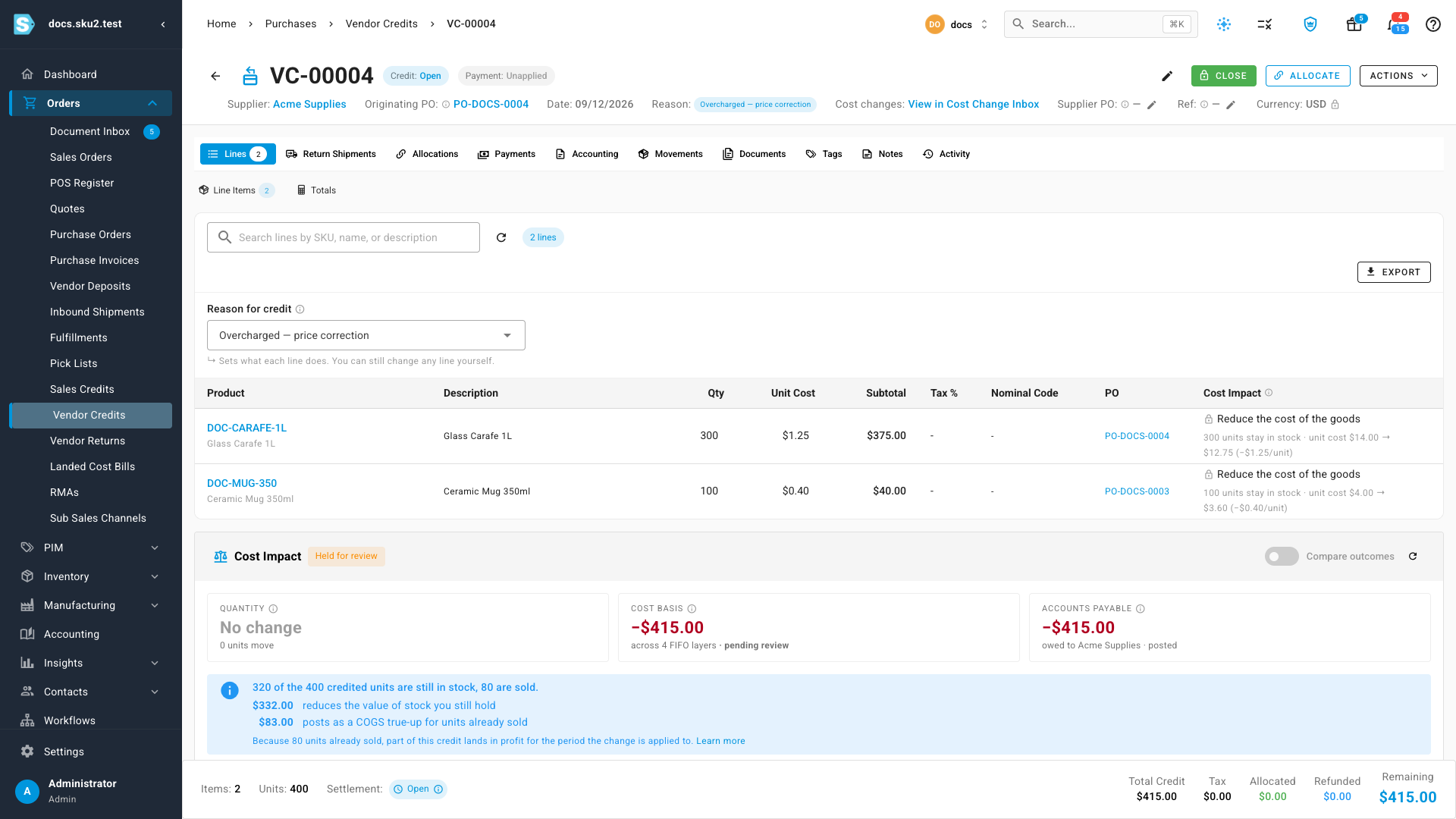Open the docs tenant switcher

coord(957,24)
